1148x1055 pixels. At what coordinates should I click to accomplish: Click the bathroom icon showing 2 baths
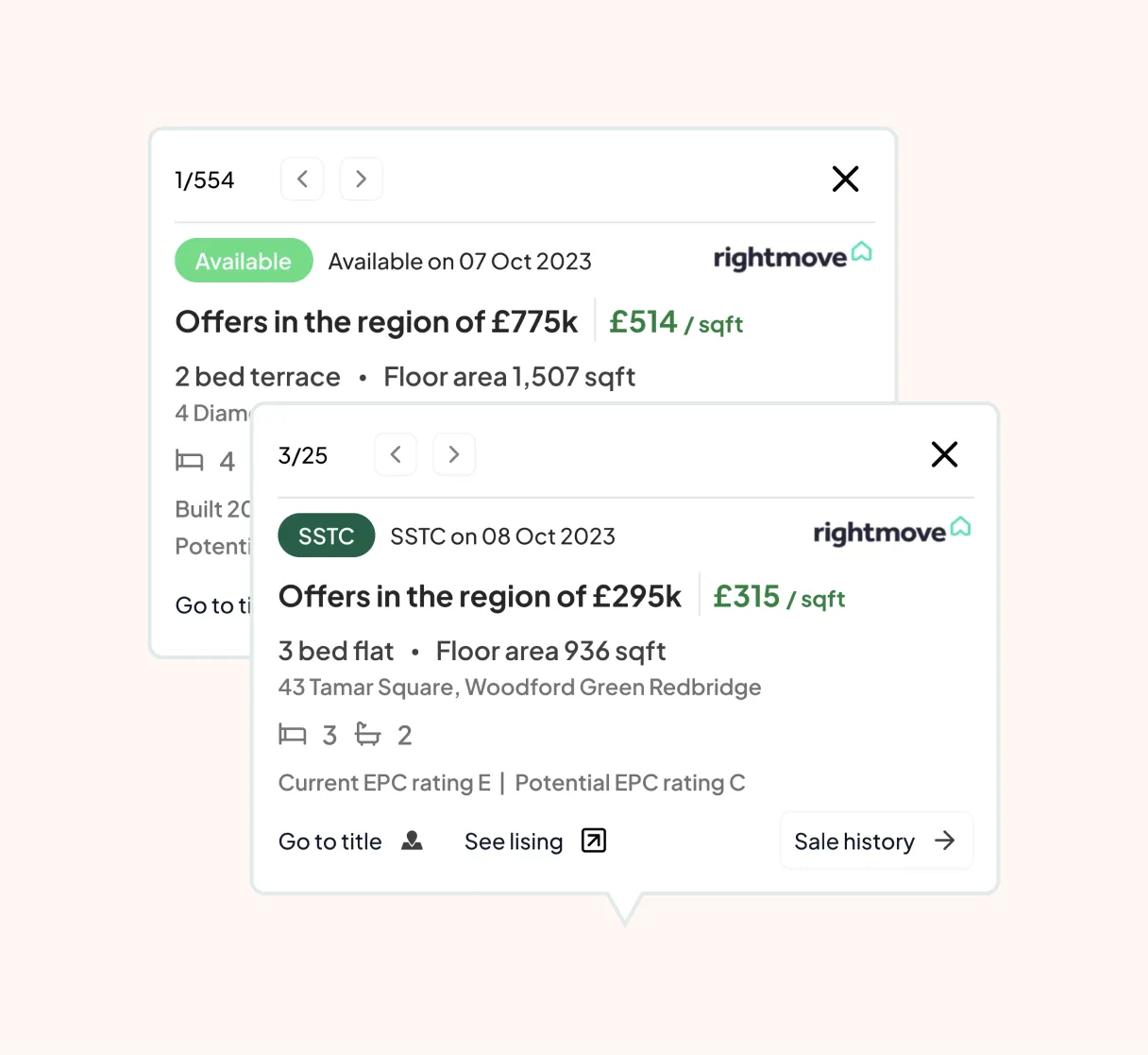tap(367, 735)
